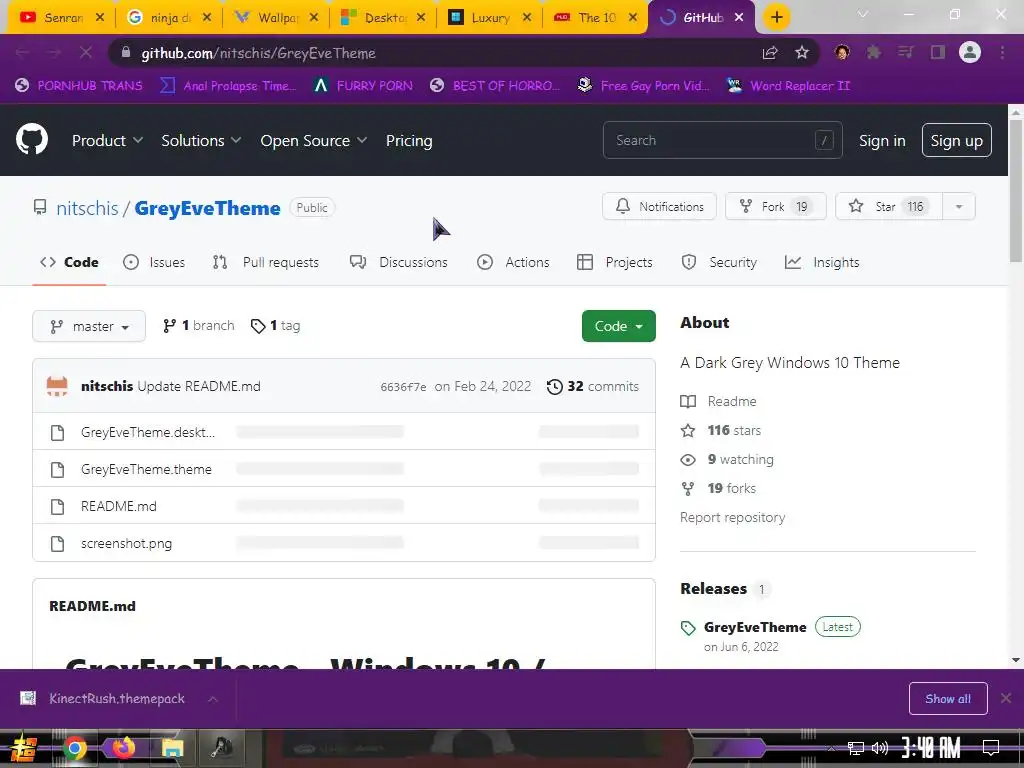Open the Discussions tab
This screenshot has width=1024, height=768.
tap(398, 262)
